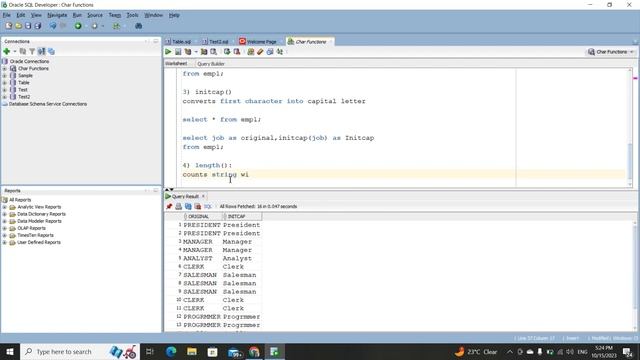Click the Explain Plan icon in worksheet toolbar

pos(188,52)
